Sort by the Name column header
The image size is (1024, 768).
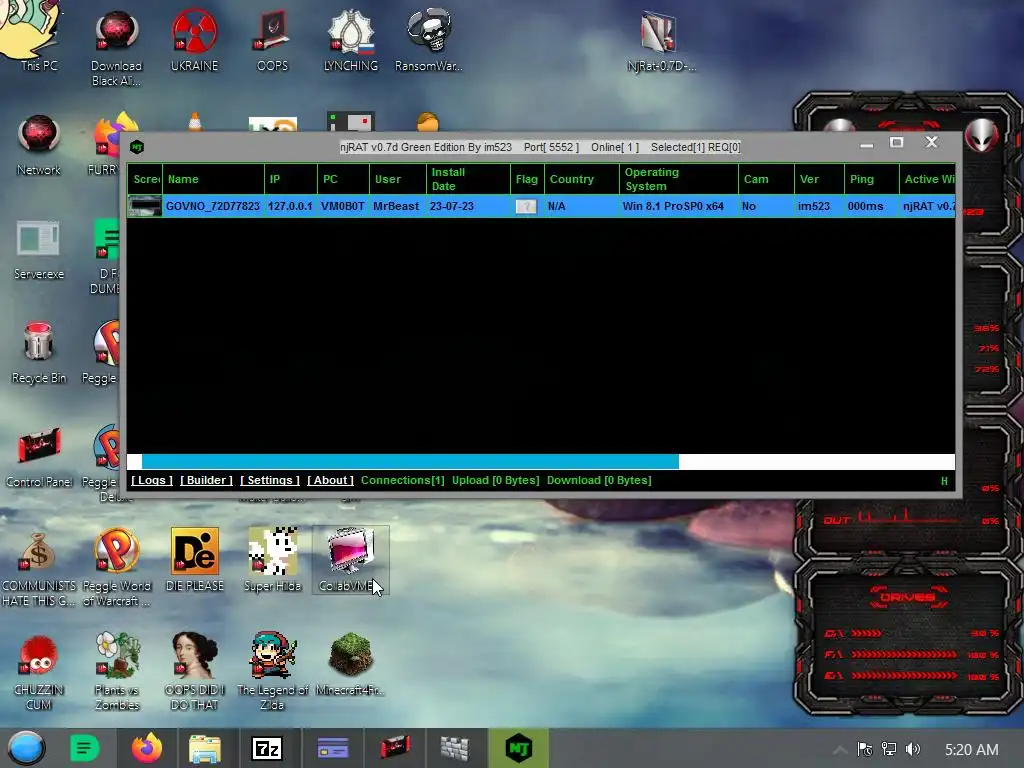click(213, 179)
